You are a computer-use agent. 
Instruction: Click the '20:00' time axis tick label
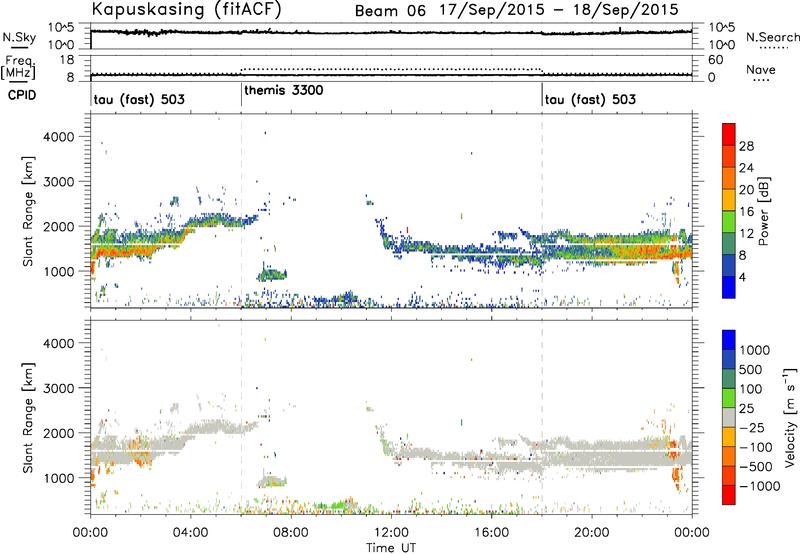pos(592,533)
